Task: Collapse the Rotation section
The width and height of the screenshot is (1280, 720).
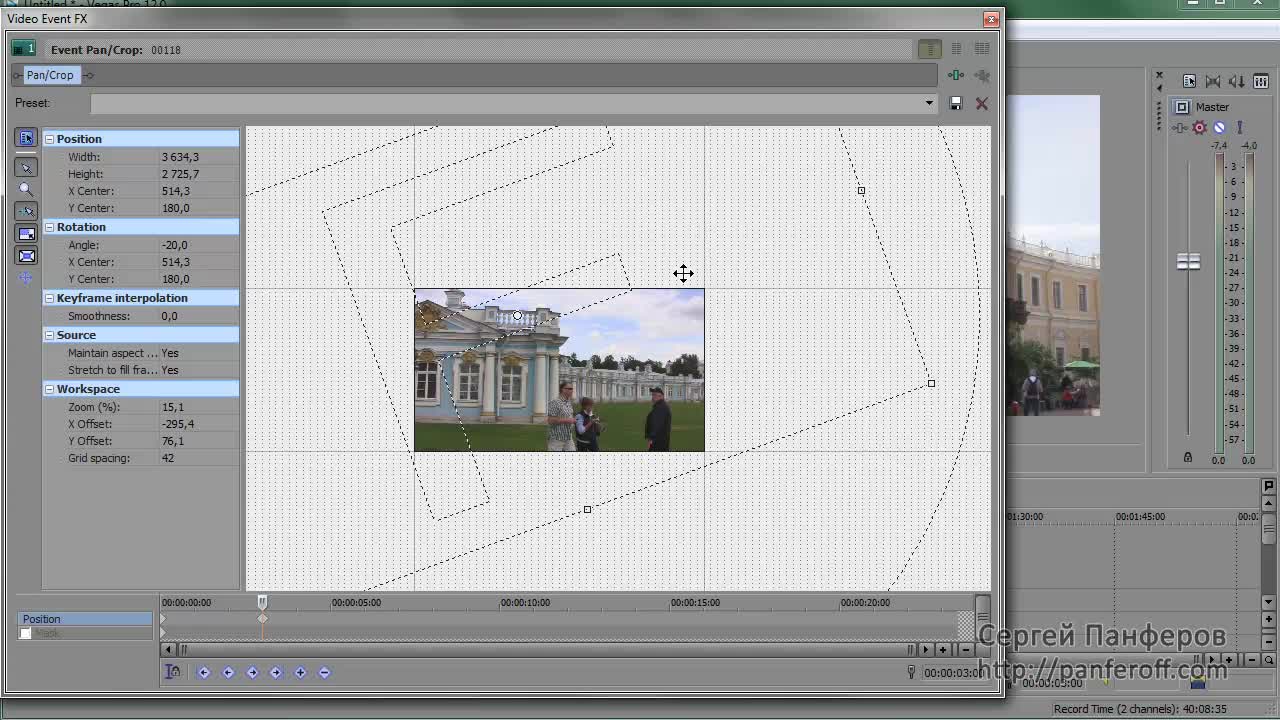Action: point(49,227)
